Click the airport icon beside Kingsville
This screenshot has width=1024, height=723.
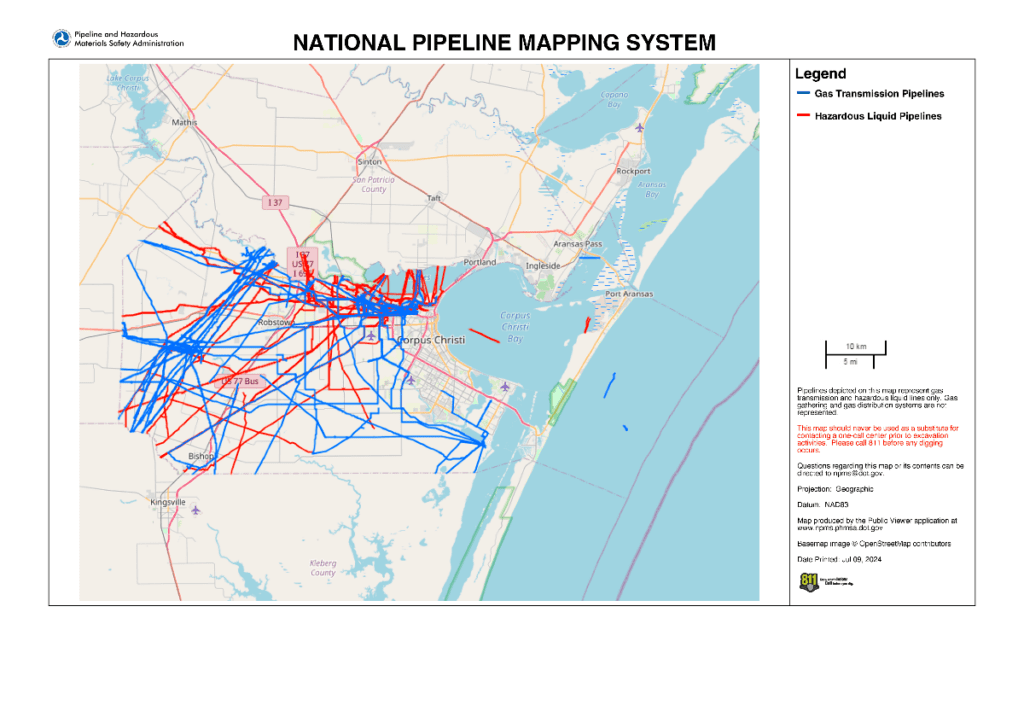point(195,510)
